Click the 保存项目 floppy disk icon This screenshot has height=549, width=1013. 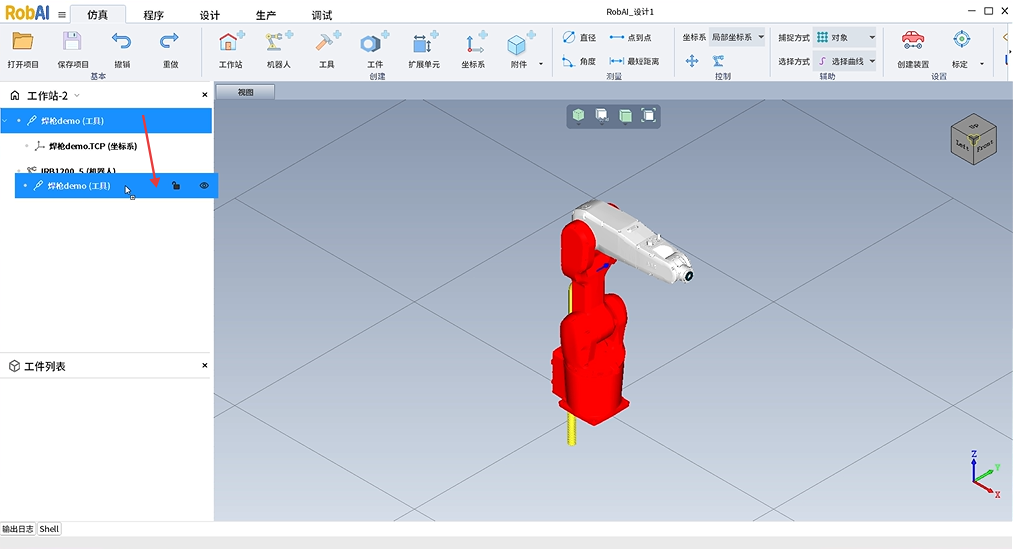[x=72, y=42]
